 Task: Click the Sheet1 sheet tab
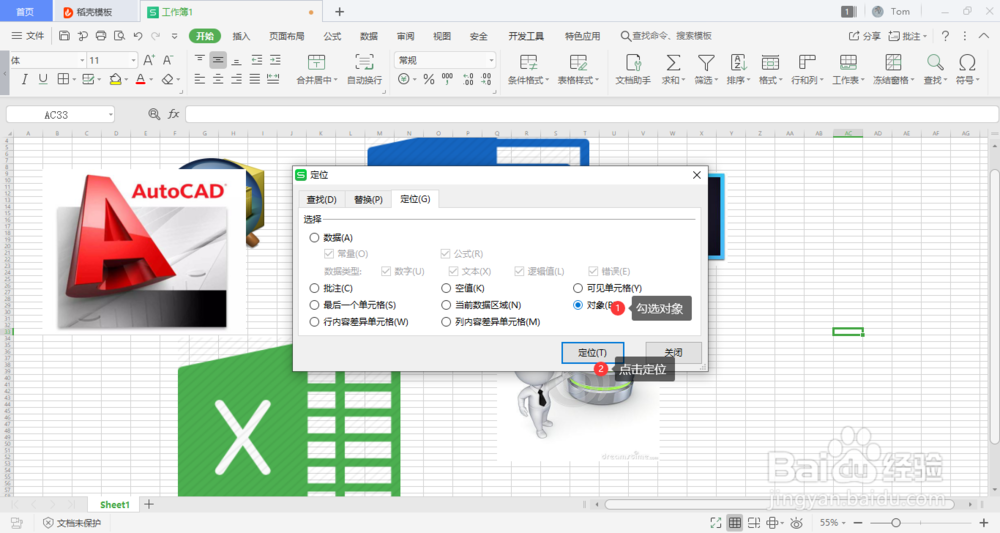point(114,504)
